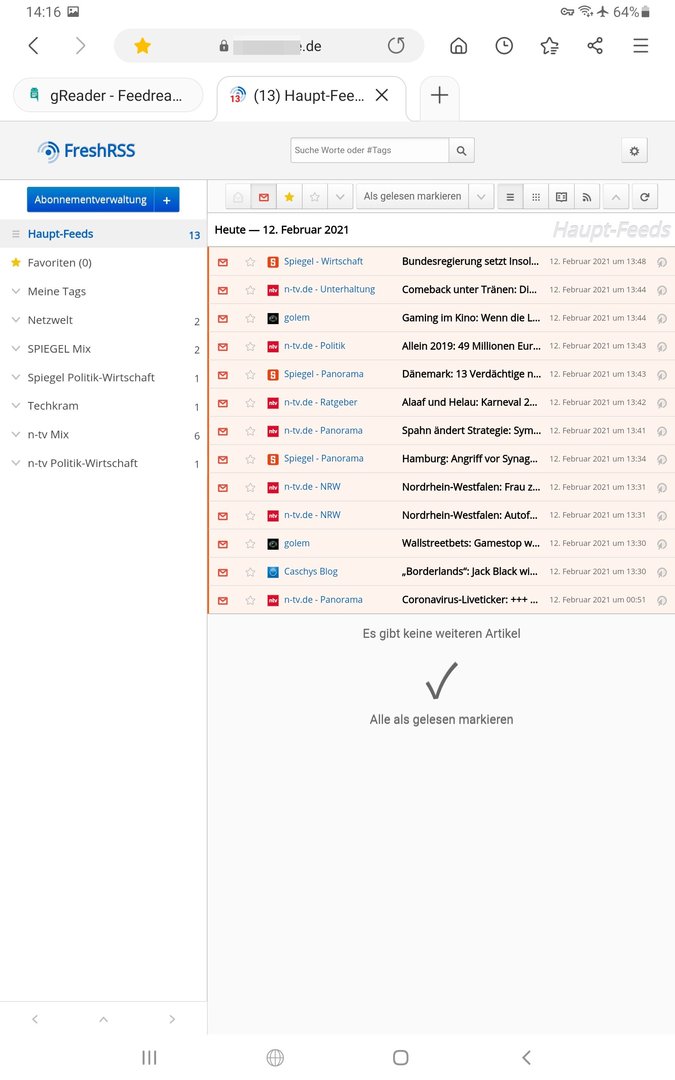Mark Gaming im Kino article as read
The width and height of the screenshot is (675, 1080).
click(223, 319)
